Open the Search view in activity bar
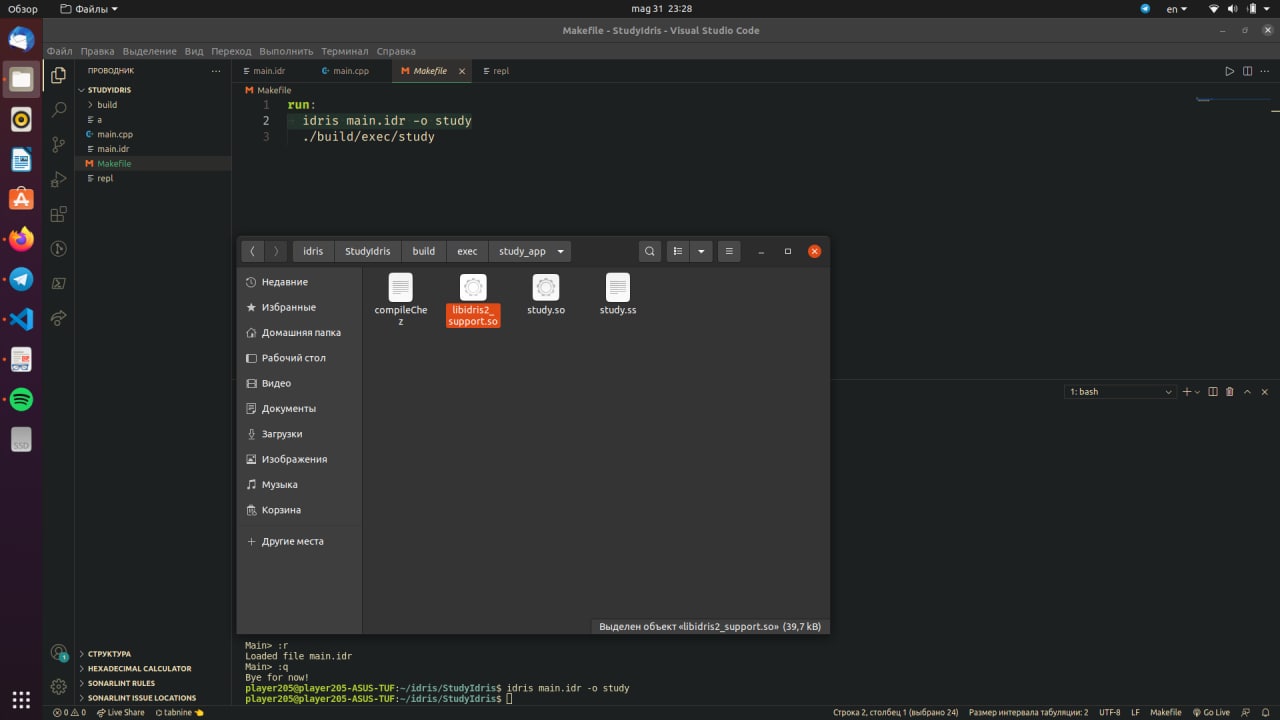 59,109
